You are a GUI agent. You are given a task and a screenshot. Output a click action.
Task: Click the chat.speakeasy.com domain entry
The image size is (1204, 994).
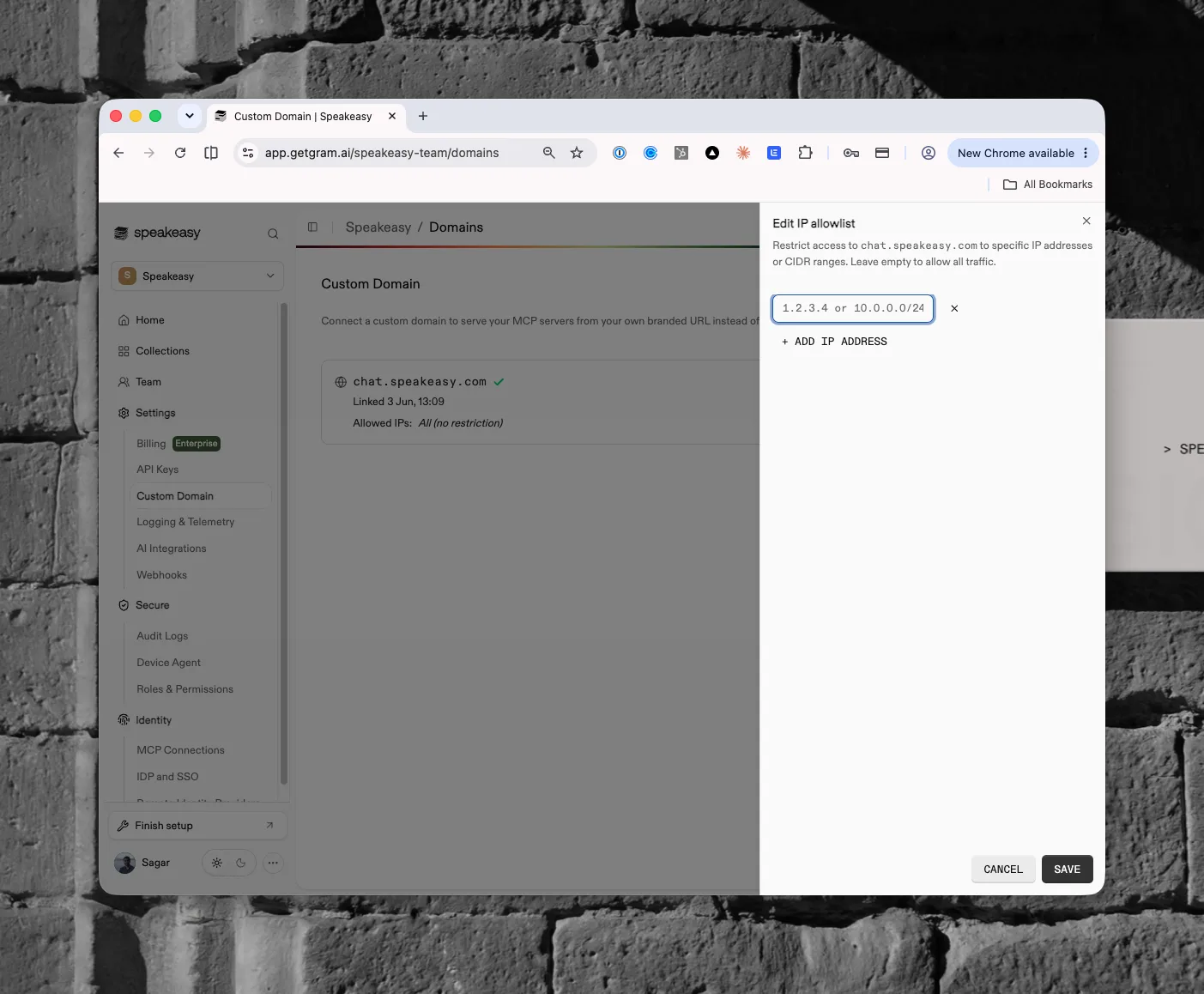420,382
